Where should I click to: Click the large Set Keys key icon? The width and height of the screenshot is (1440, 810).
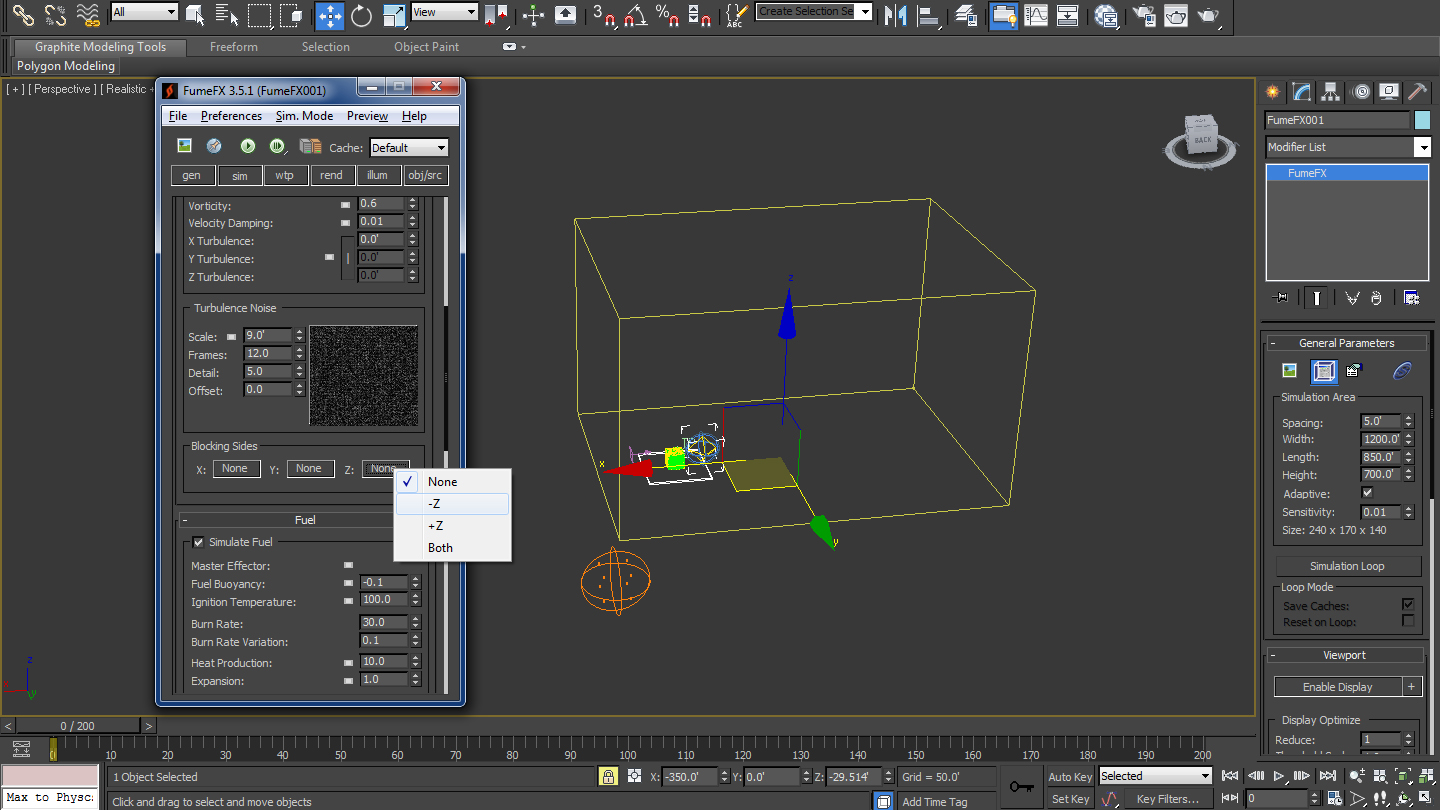click(x=1021, y=786)
